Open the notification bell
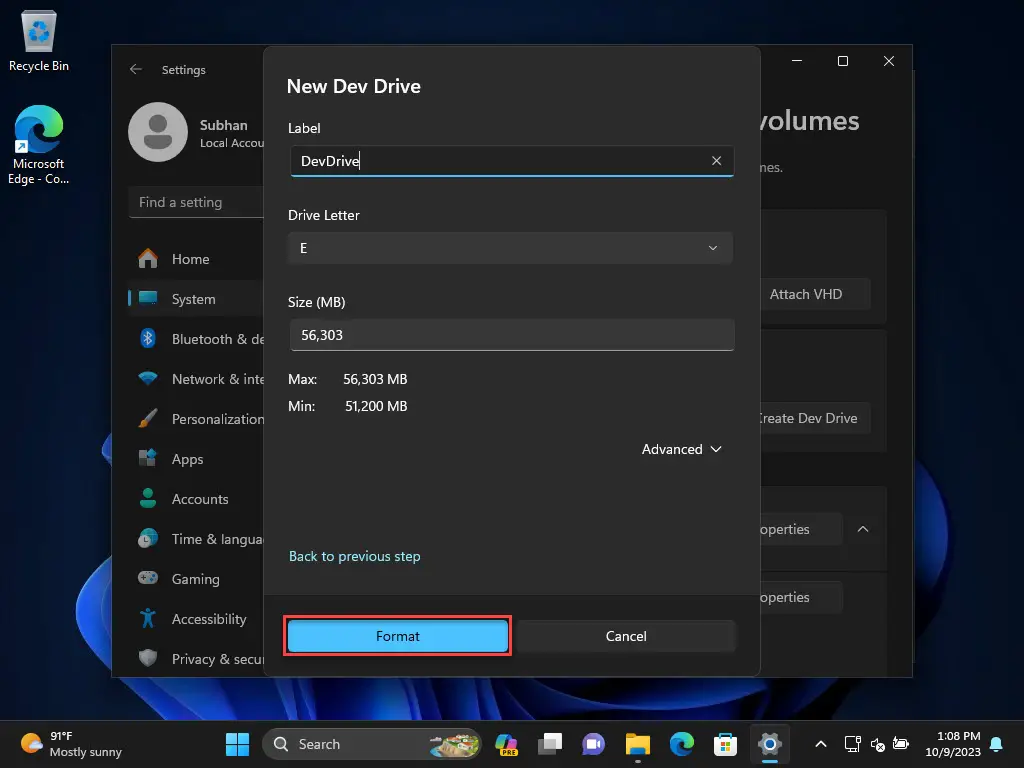Viewport: 1024px width, 768px height. [x=997, y=744]
